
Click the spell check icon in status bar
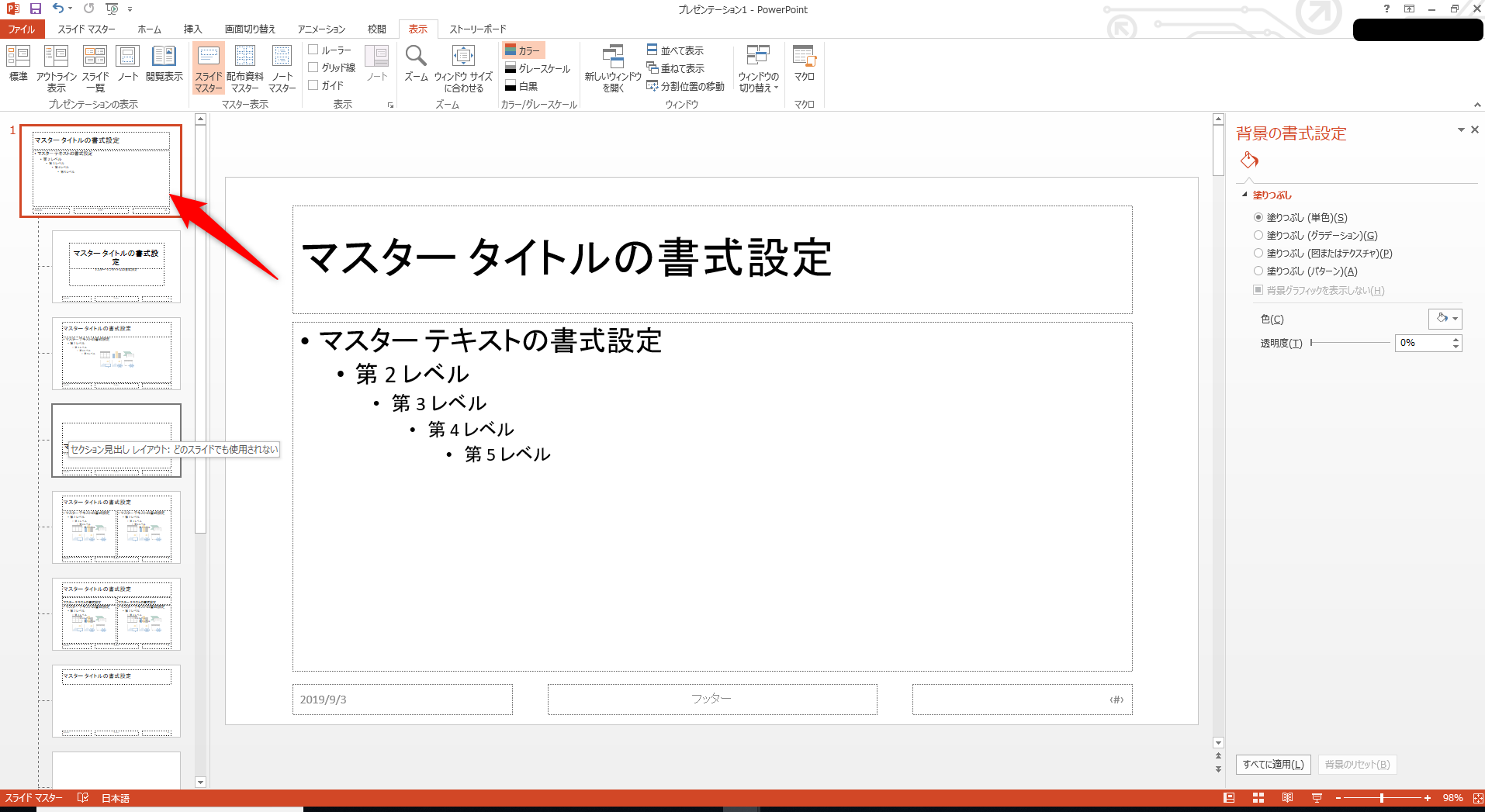pyautogui.click(x=83, y=798)
